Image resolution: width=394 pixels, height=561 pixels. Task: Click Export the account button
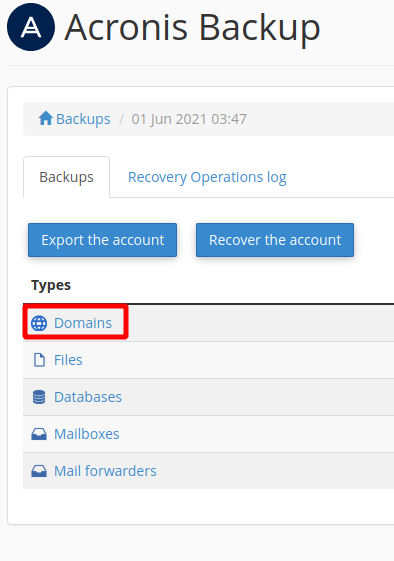pyautogui.click(x=102, y=240)
